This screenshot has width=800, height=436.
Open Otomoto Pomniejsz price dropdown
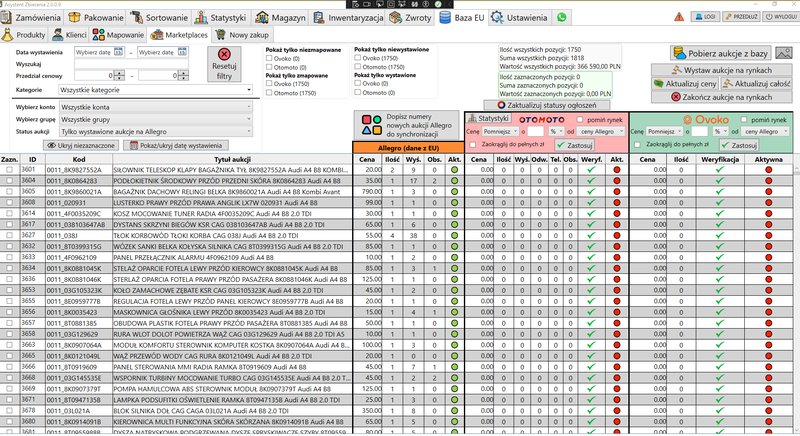[x=501, y=132]
